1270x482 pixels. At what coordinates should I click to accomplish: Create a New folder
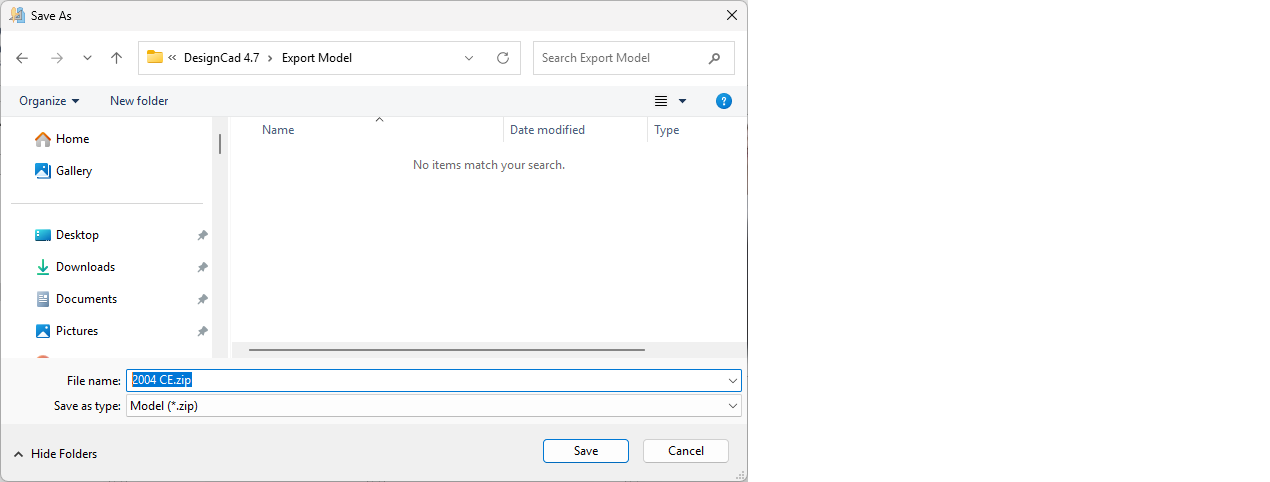[x=139, y=101]
